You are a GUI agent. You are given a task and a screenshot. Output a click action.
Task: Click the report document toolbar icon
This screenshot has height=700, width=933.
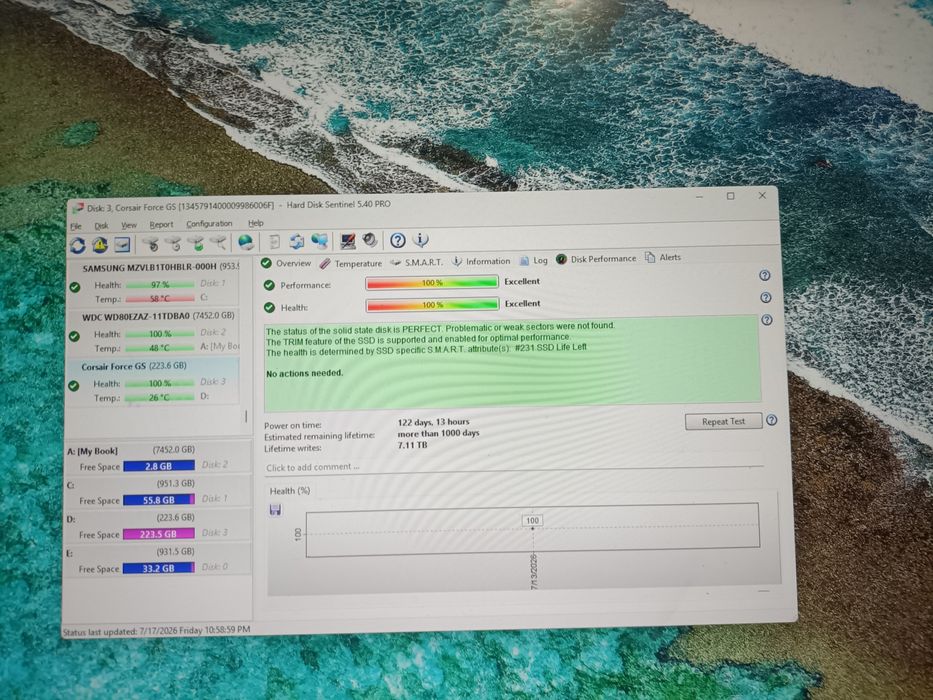274,242
